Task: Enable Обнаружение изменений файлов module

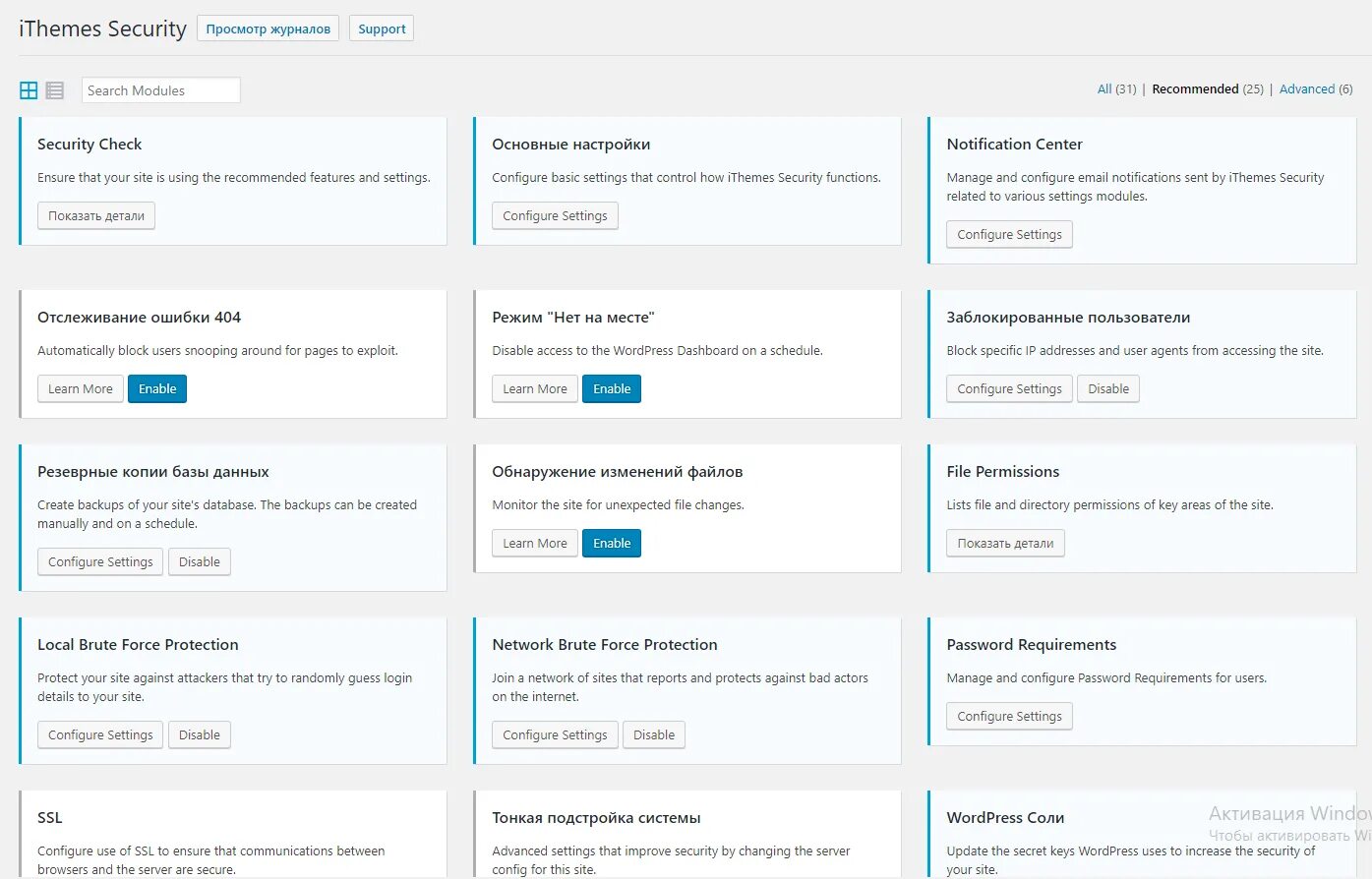Action: [x=612, y=544]
